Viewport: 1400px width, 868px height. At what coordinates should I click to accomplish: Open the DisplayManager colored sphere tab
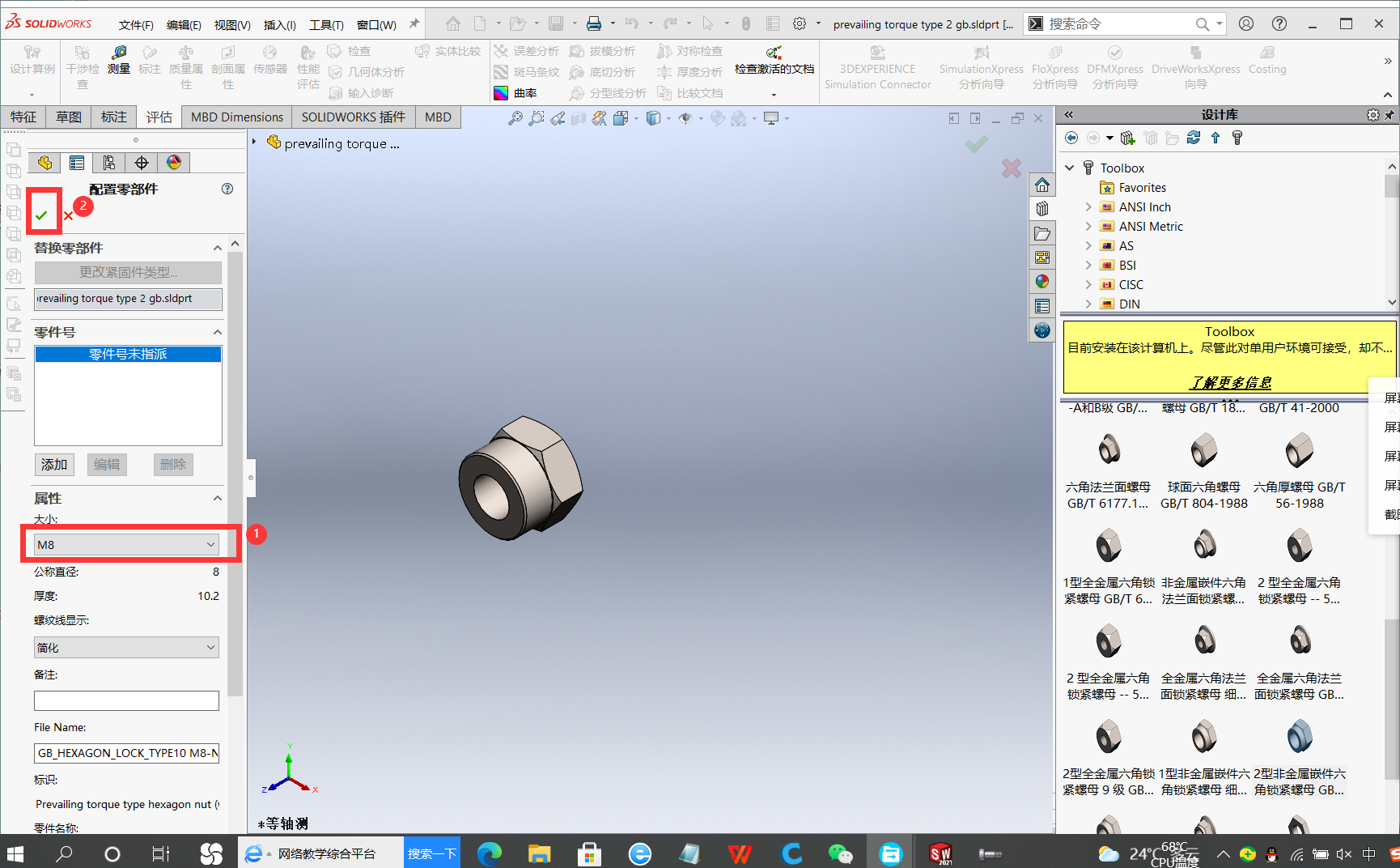tap(176, 162)
